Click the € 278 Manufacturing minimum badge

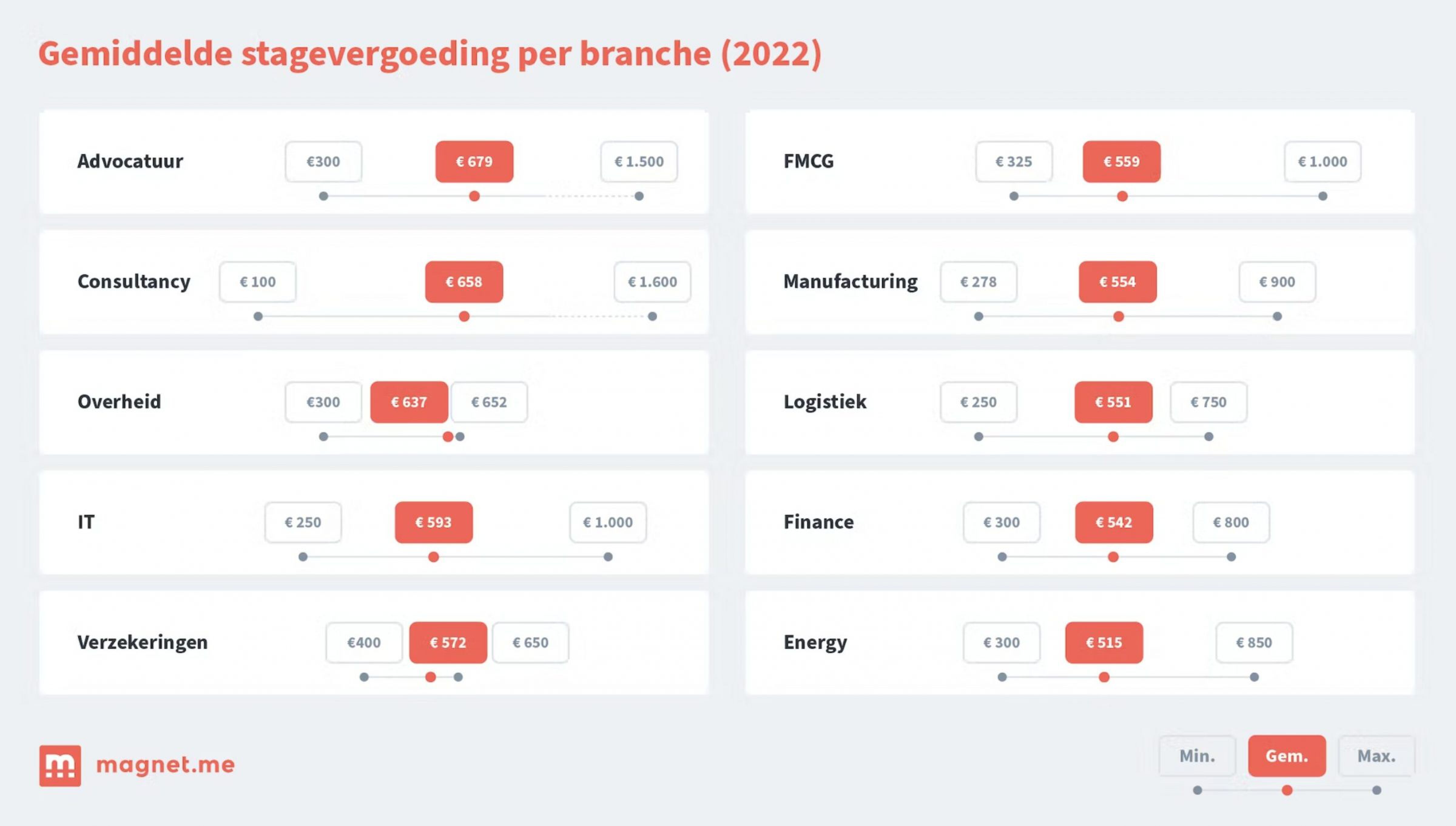coord(979,282)
